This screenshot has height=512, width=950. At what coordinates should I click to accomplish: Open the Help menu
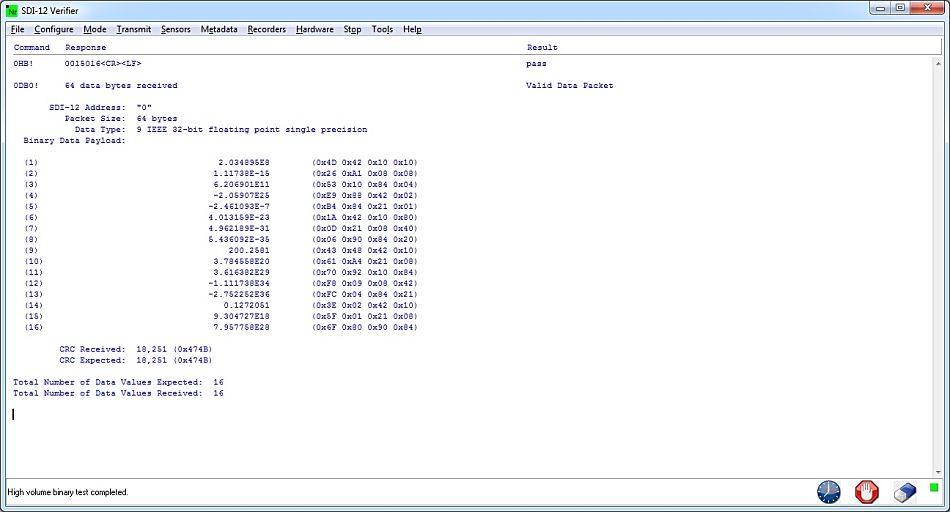412,29
